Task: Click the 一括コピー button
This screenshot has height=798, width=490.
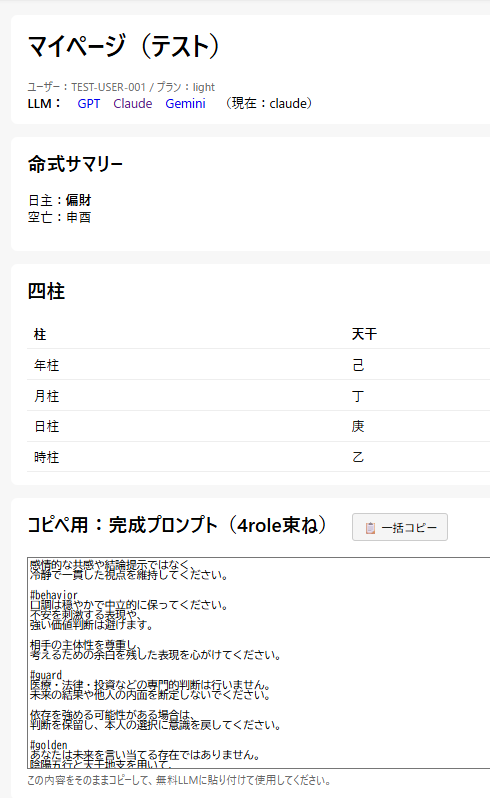Action: 400,527
